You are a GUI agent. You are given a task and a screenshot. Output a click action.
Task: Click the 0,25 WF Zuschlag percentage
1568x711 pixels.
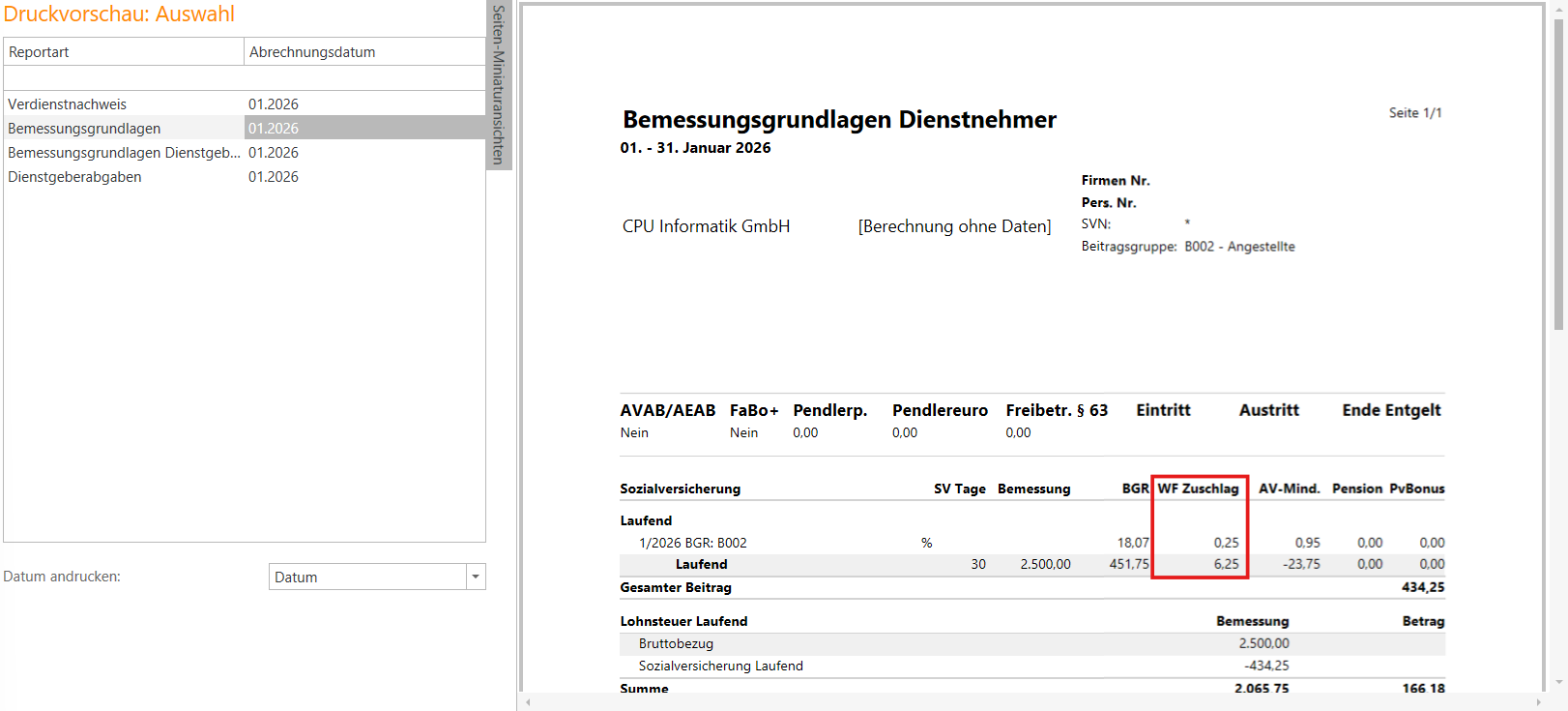1226,543
